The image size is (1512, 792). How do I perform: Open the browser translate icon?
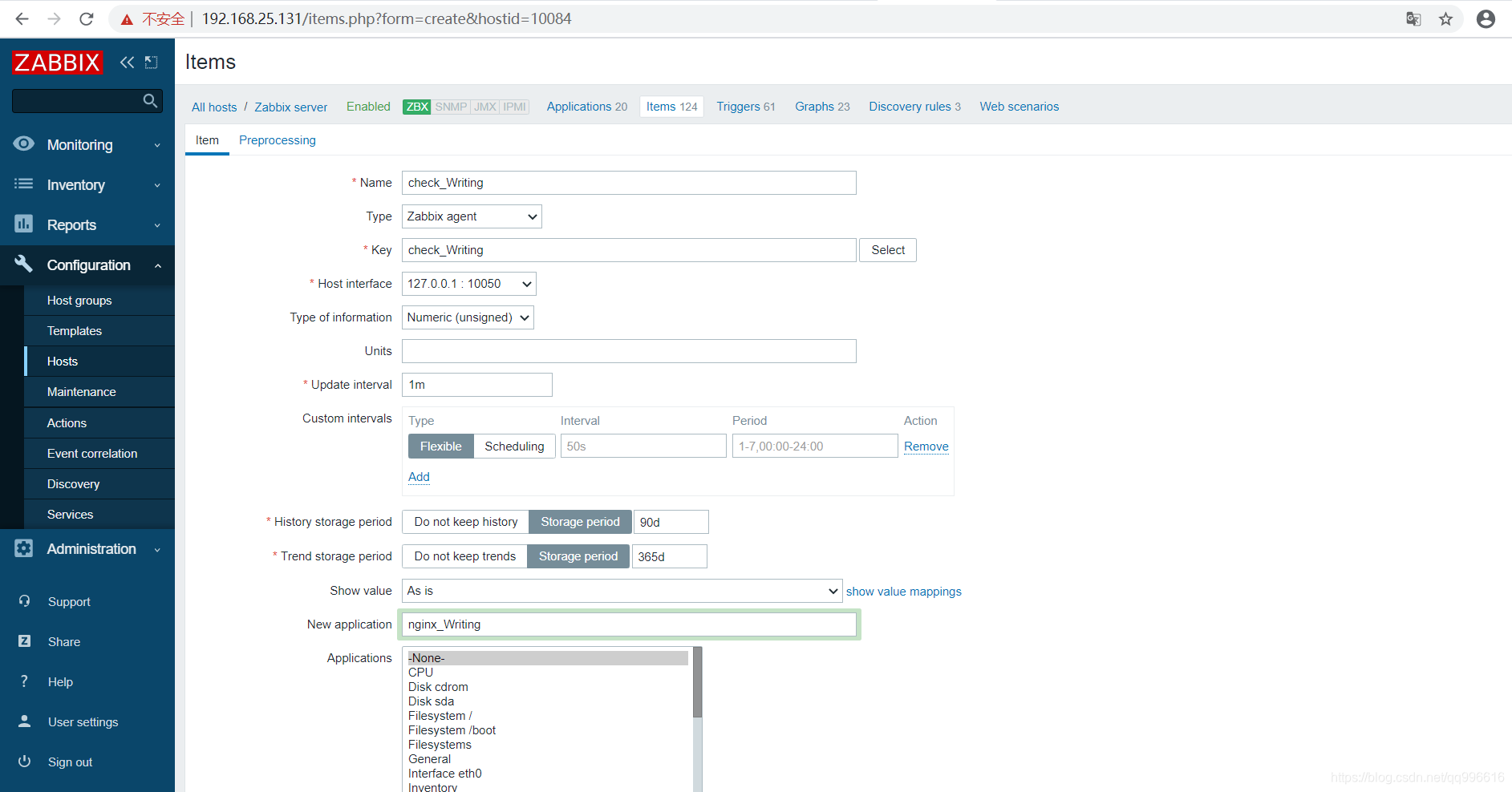(x=1413, y=19)
